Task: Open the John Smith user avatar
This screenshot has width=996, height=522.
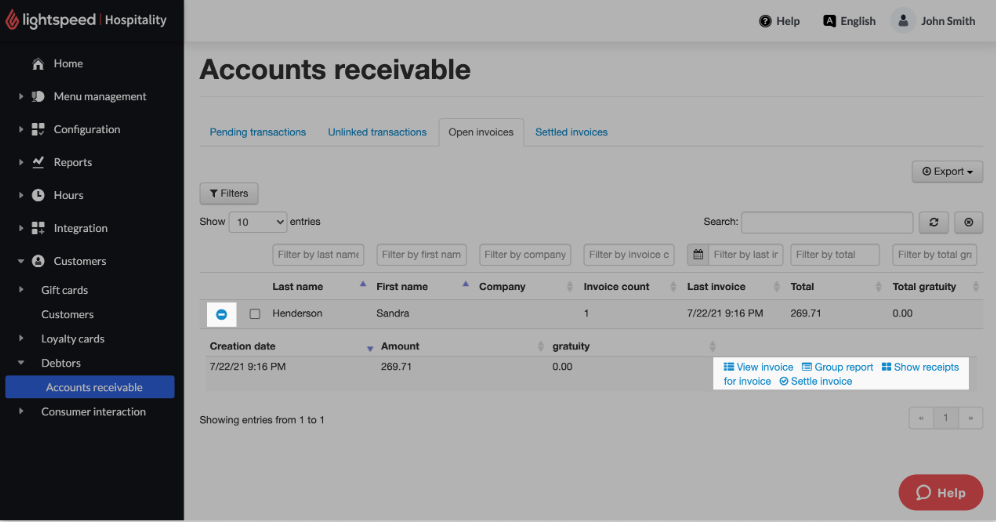Action: tap(903, 21)
